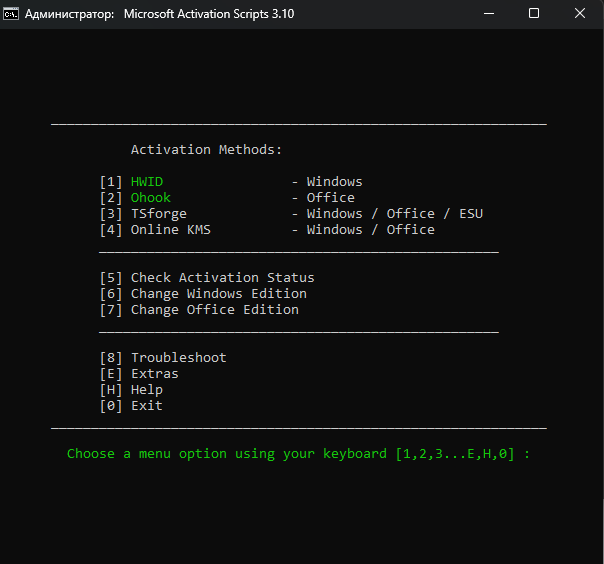Click "- Windows" description beside HWID

tap(327, 182)
